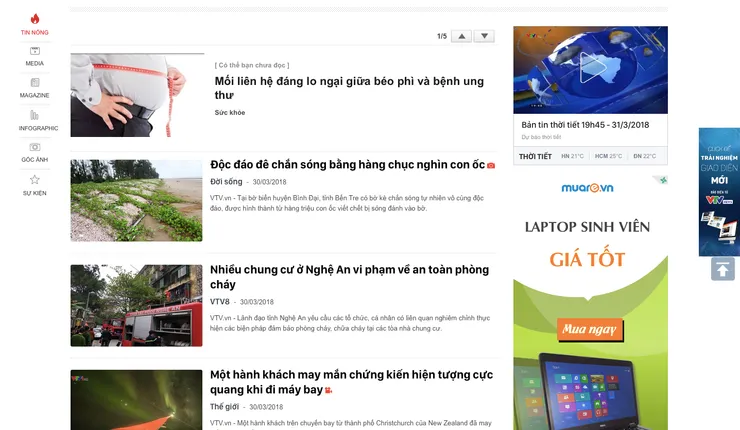The width and height of the screenshot is (740, 430).
Task: Open the Sự Kiện star icon
Action: [35, 179]
